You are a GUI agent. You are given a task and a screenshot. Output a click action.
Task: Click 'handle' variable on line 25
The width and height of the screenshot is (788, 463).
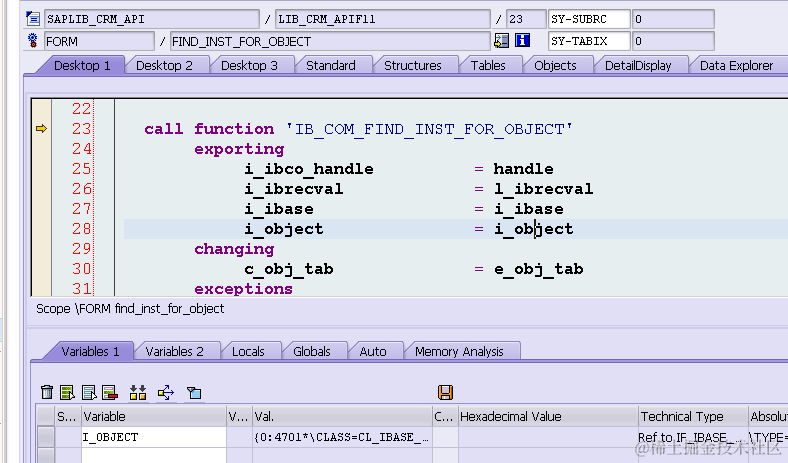(x=523, y=169)
